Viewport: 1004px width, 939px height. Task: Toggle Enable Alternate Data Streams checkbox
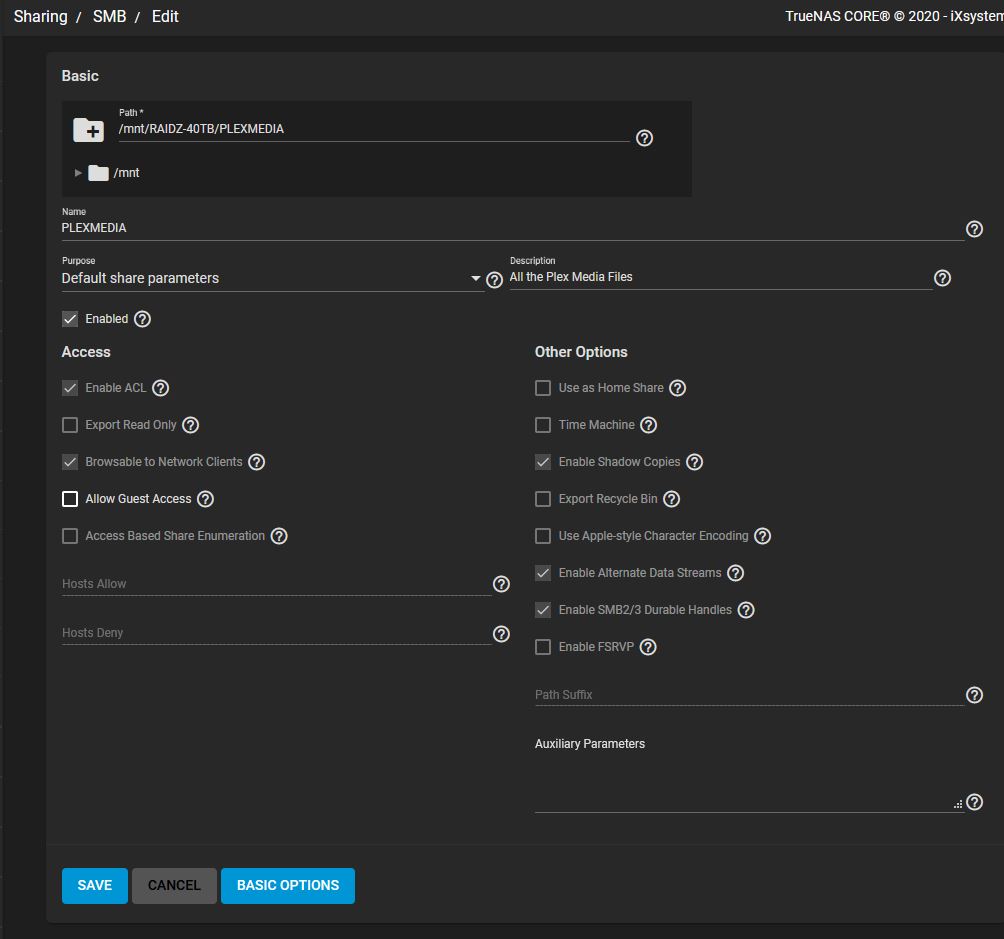pyautogui.click(x=543, y=573)
